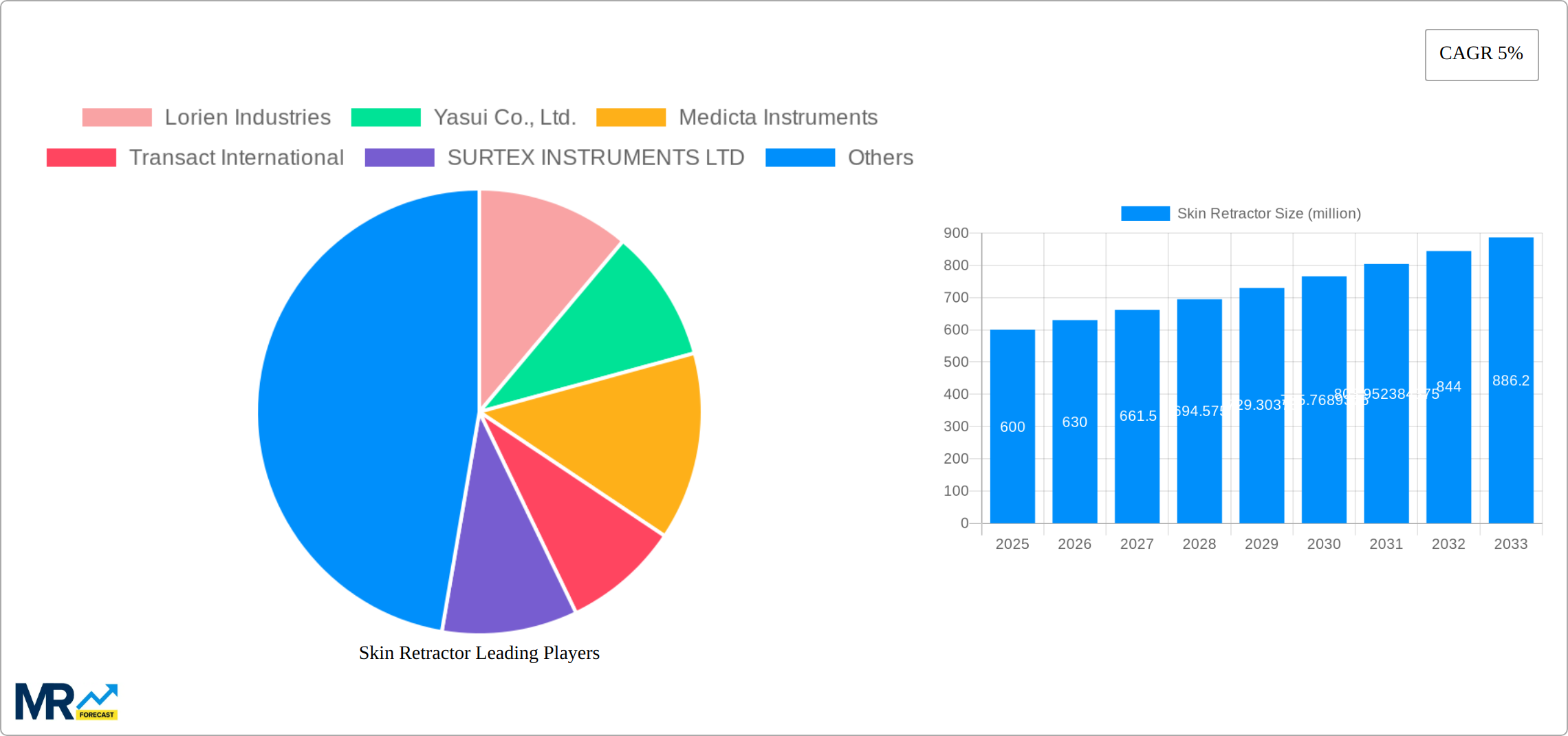Click the SURTEX INSTRUMENTS LTD purple legend marker
Screen dimensions: 1568x736
(x=400, y=157)
